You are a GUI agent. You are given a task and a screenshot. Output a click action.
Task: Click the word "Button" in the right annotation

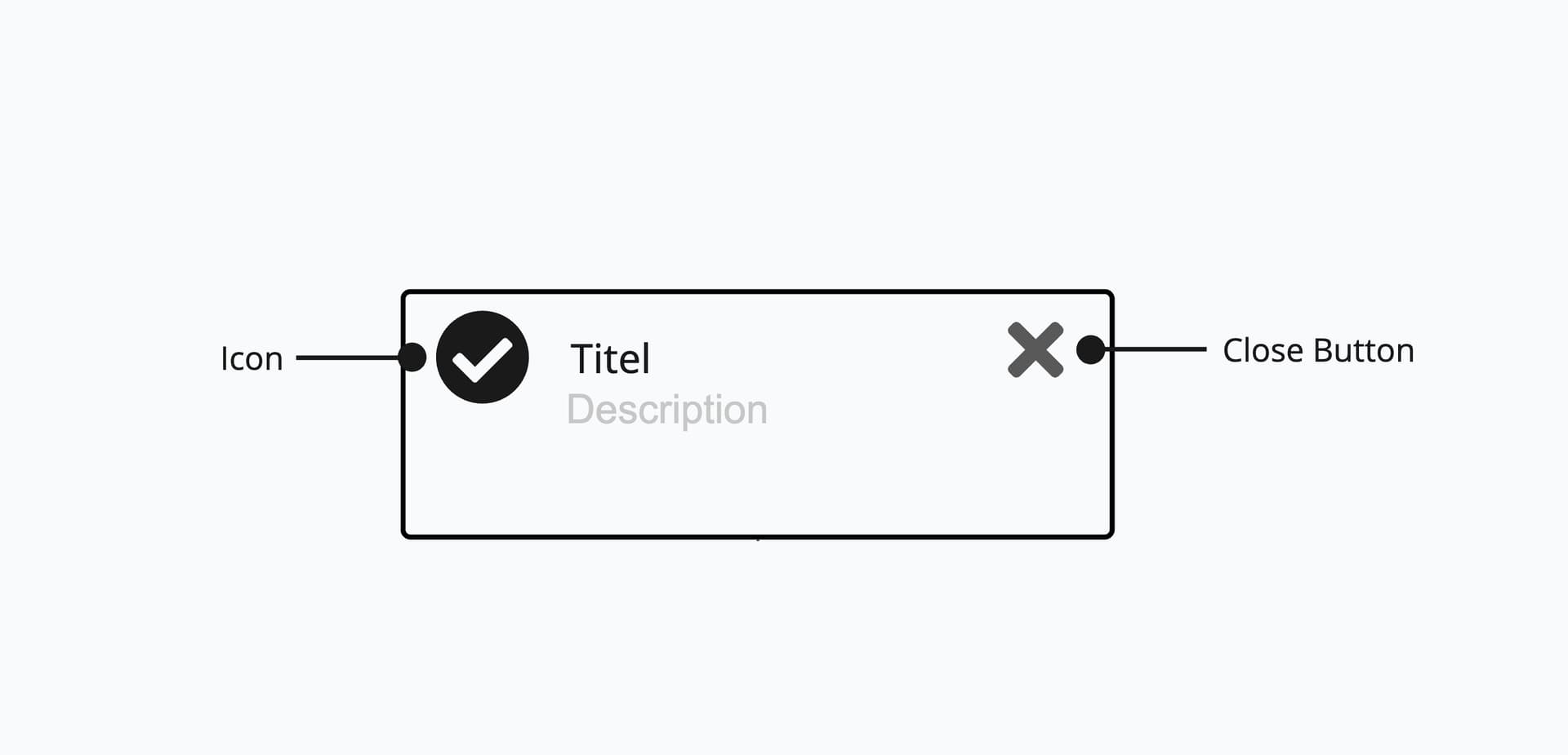point(1364,350)
